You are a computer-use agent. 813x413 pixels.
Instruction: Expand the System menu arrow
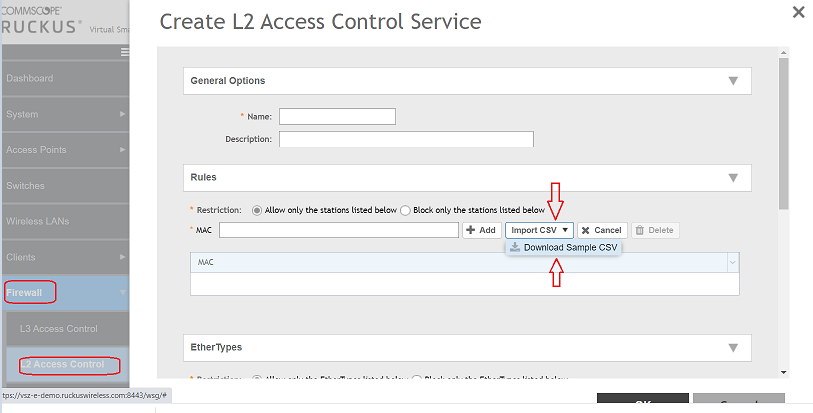(123, 114)
